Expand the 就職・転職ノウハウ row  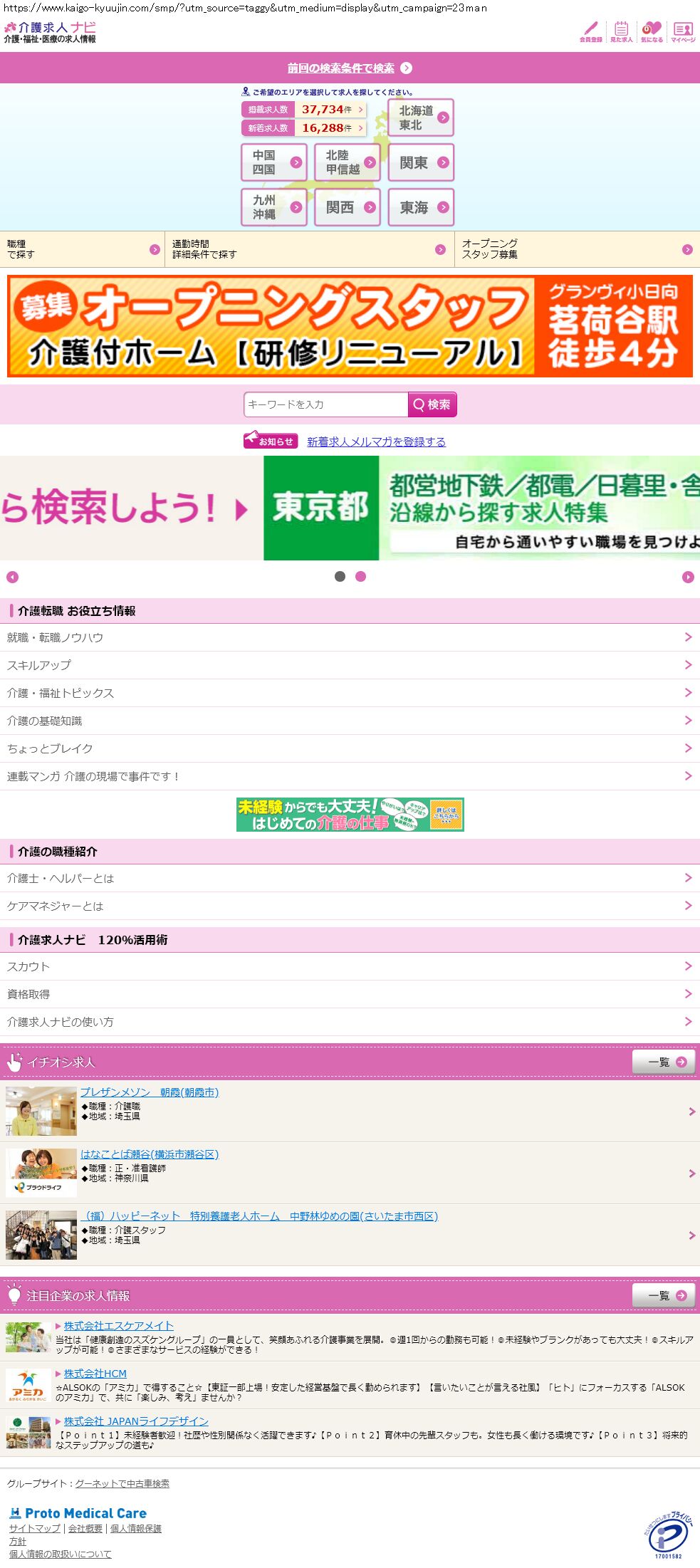[350, 637]
